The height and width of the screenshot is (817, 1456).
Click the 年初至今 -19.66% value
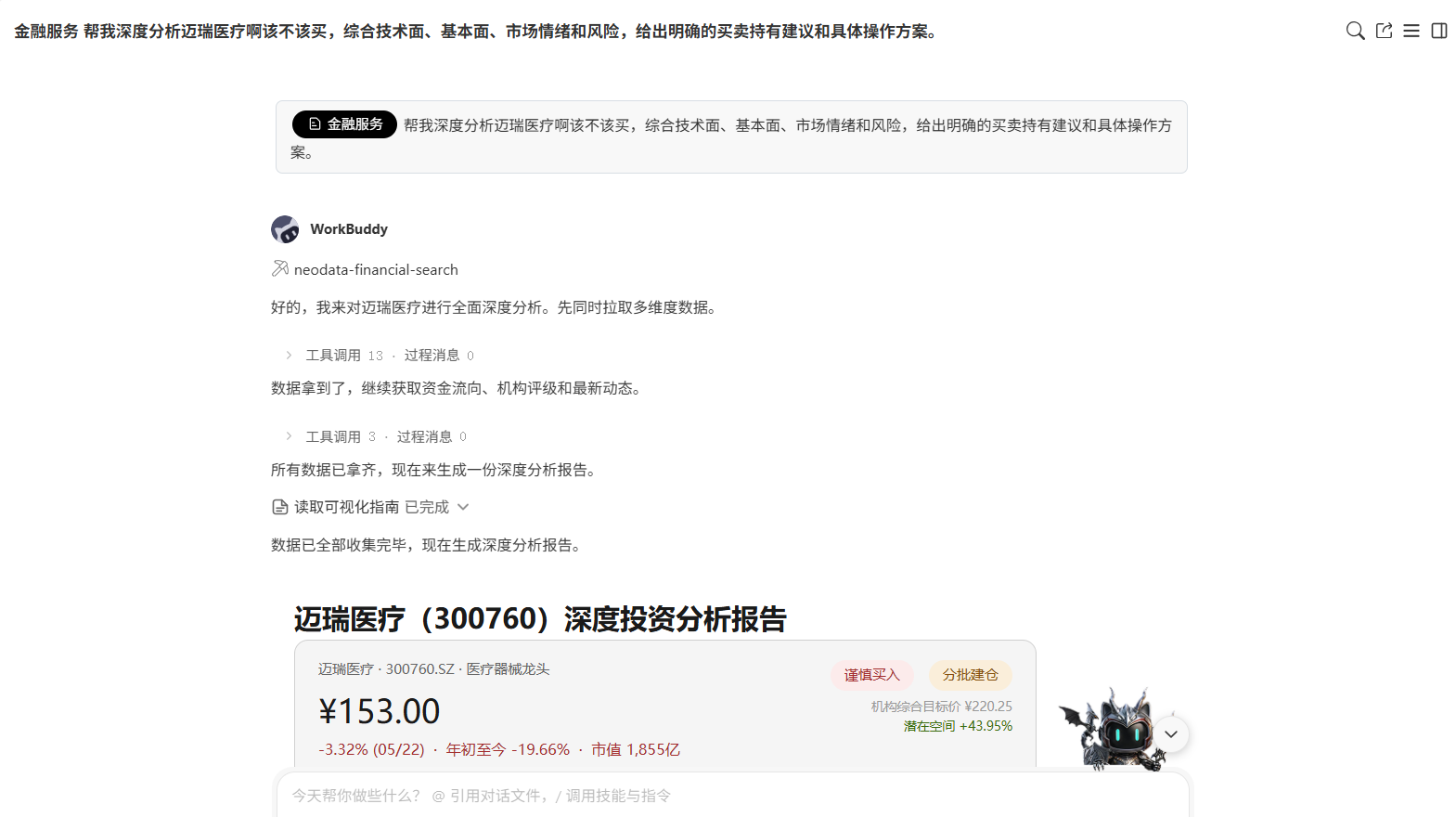(508, 749)
